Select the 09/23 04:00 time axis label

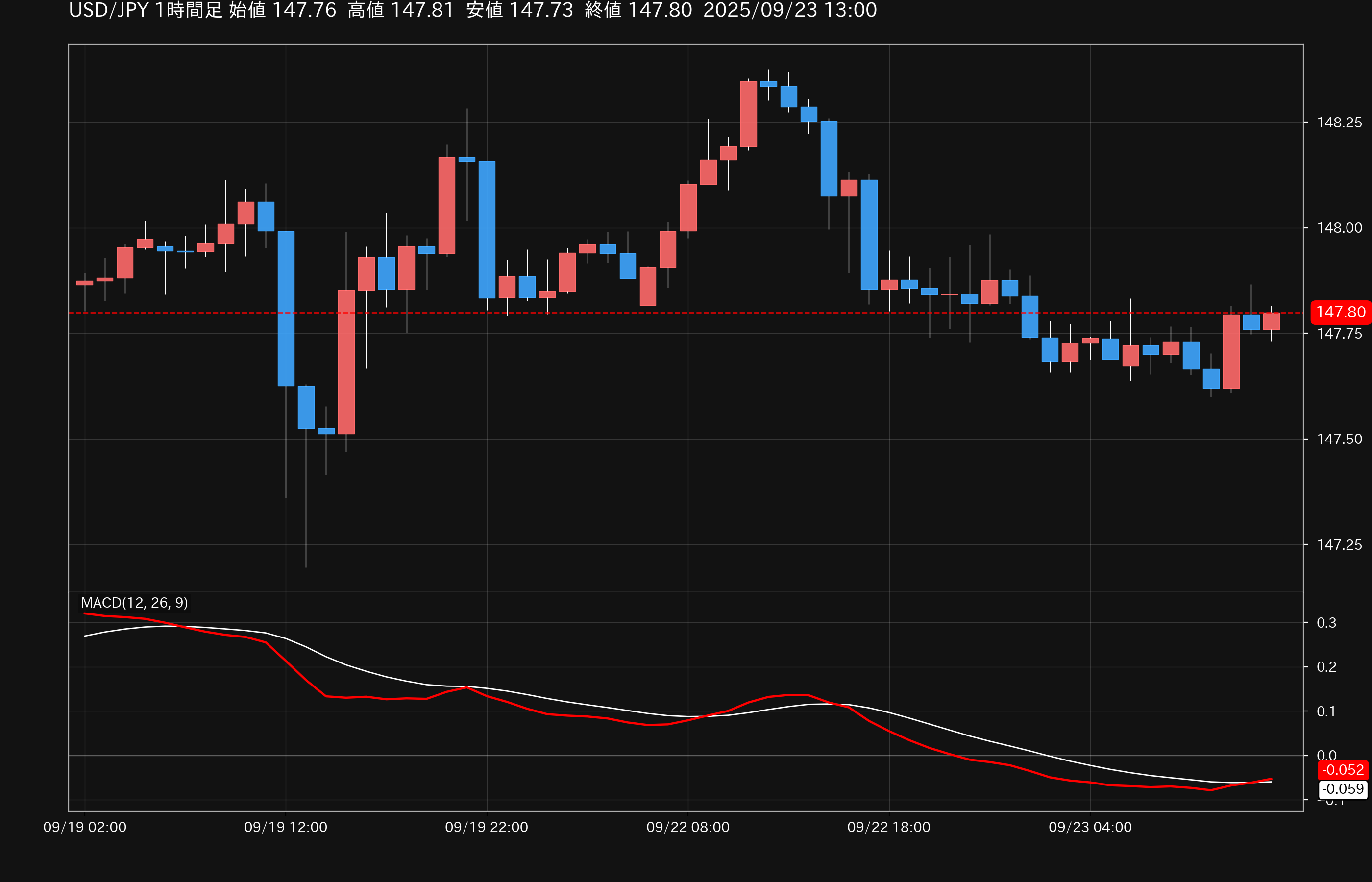[1090, 827]
